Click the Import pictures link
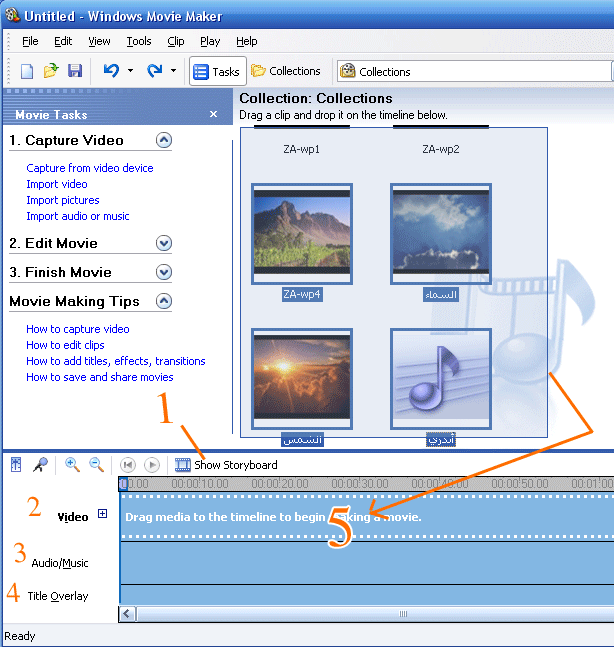614x647 pixels. 63,200
